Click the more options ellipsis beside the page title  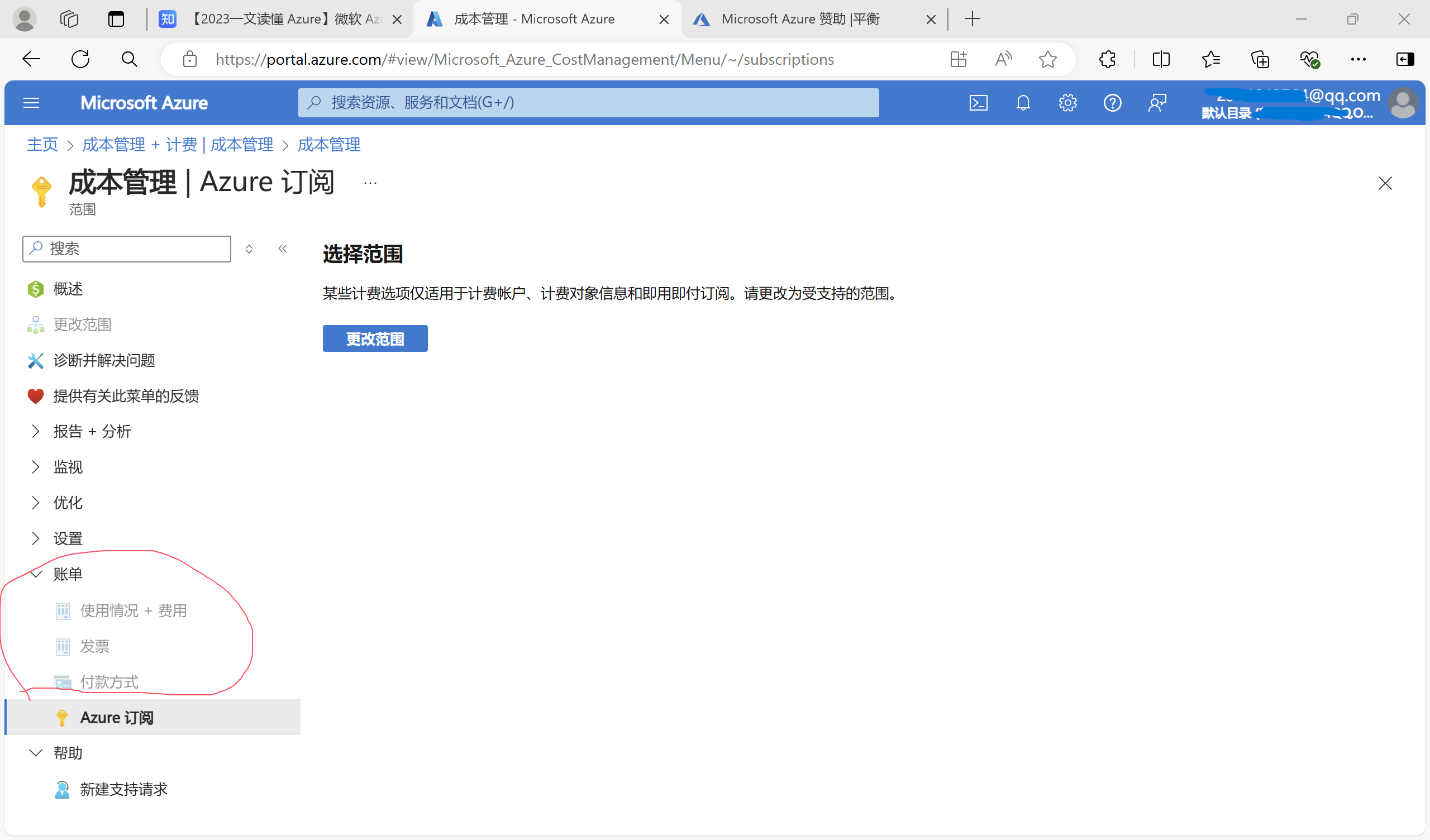[x=370, y=183]
